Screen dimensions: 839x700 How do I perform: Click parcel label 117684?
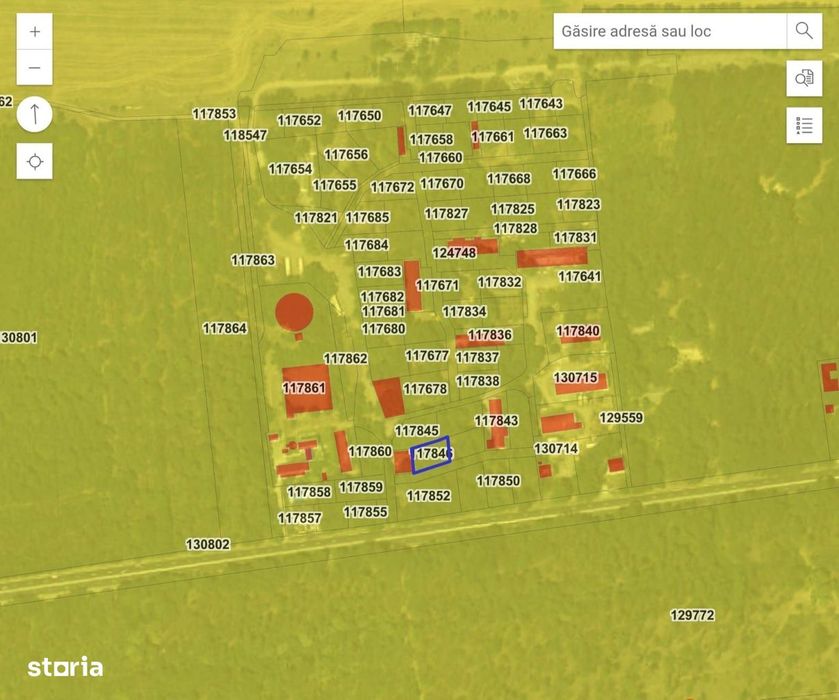367,245
